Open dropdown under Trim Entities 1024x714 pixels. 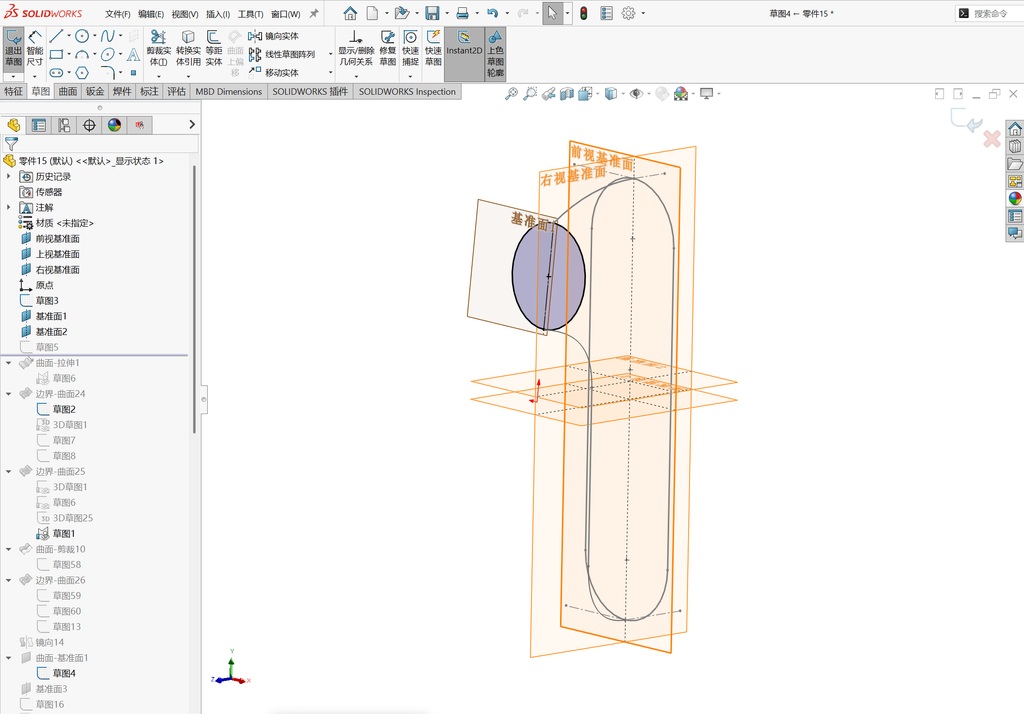pyautogui.click(x=159, y=76)
